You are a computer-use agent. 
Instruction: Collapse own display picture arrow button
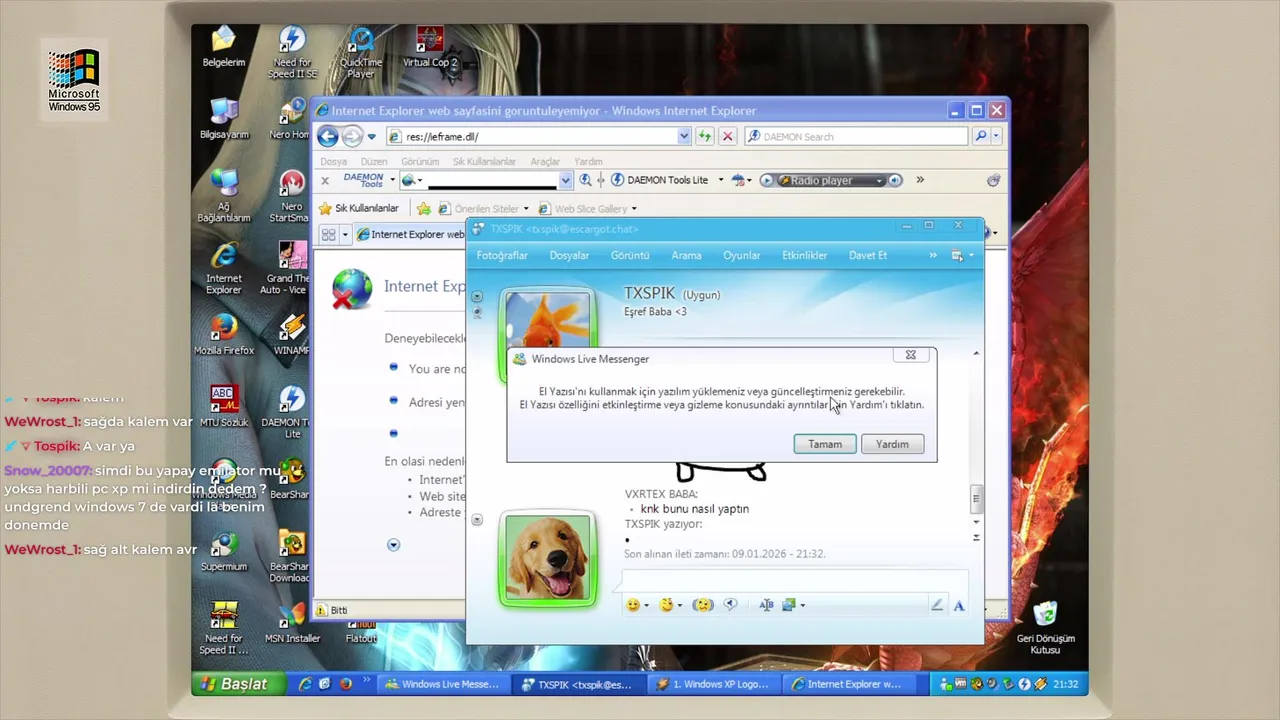pos(477,519)
